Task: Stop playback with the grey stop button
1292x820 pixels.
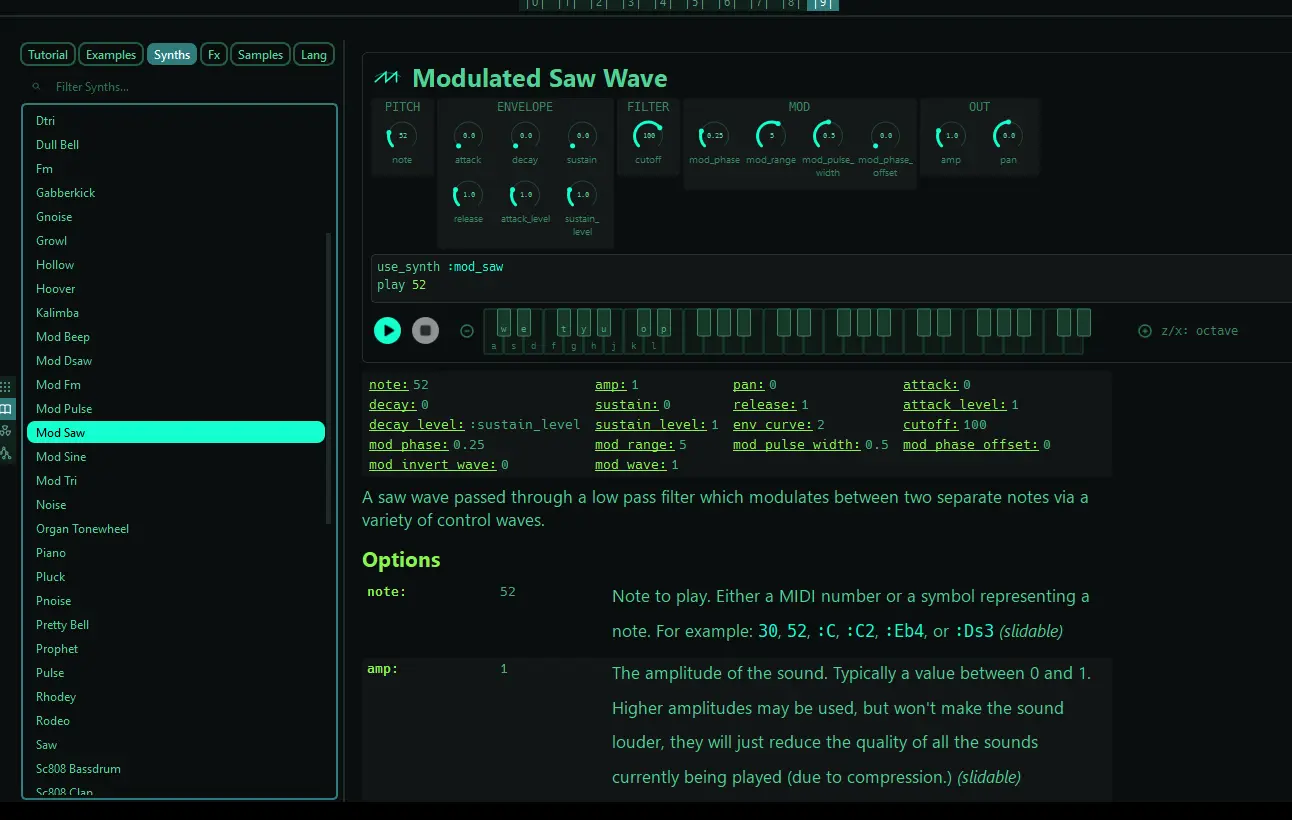Action: 425,330
